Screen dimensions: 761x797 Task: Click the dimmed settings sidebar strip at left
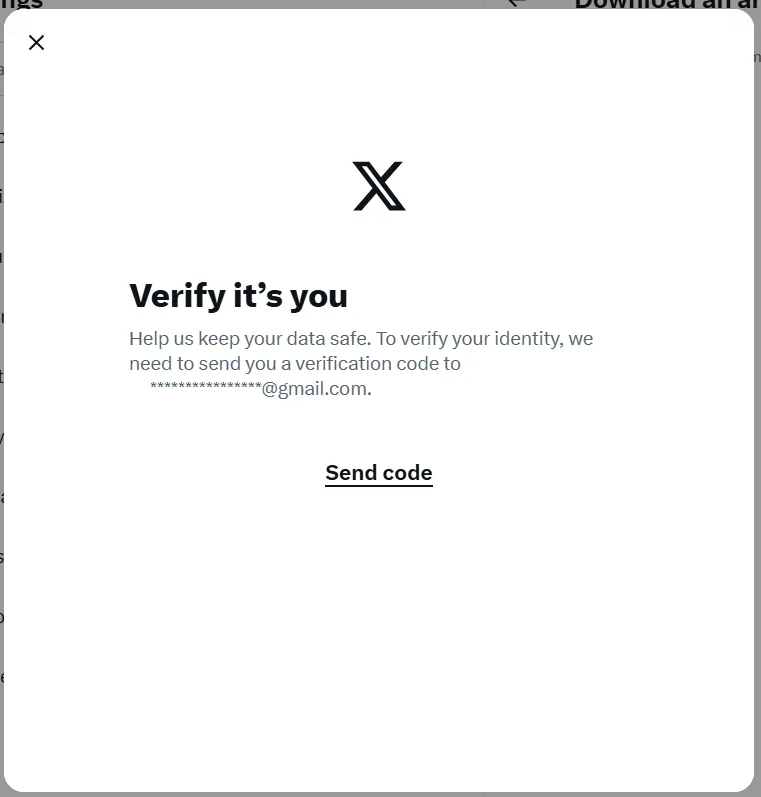tap(2, 407)
